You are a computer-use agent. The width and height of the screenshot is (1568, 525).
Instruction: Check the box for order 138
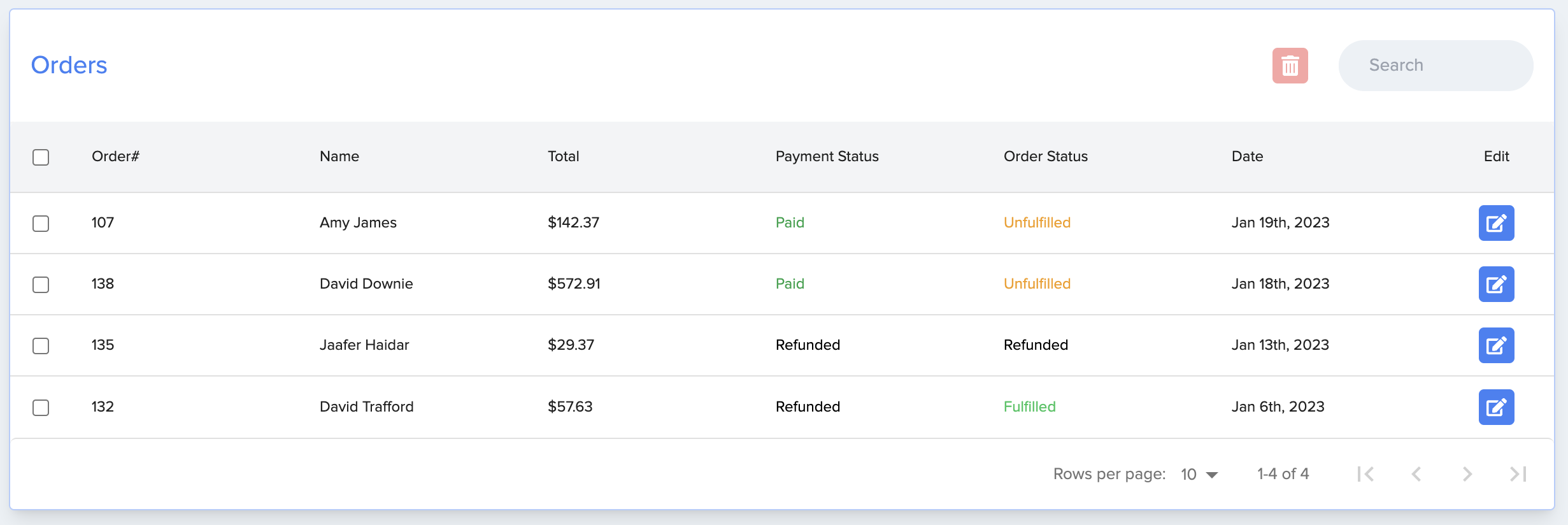pyautogui.click(x=41, y=285)
